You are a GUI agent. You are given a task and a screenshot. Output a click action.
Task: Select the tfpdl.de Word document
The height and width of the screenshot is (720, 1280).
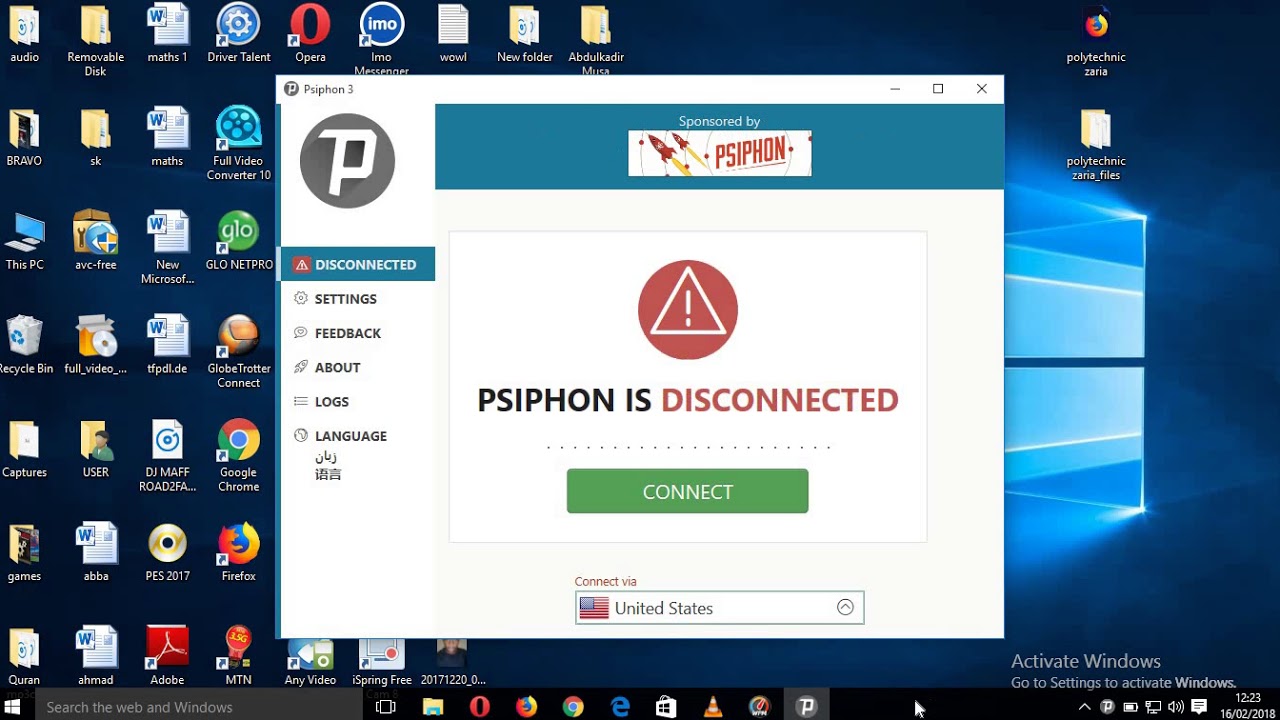167,345
